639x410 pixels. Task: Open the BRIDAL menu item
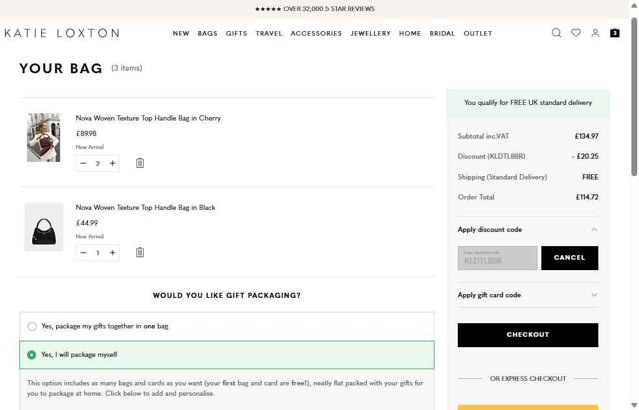[x=442, y=33]
